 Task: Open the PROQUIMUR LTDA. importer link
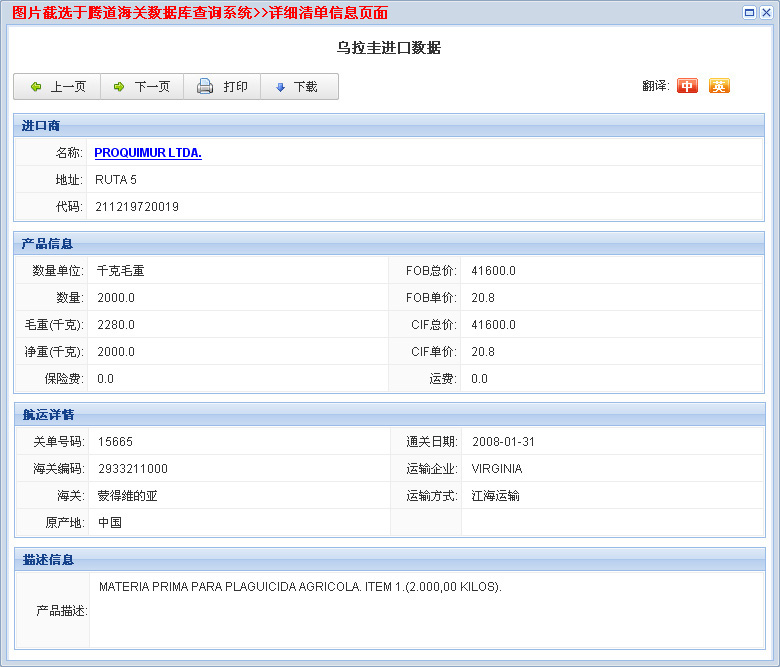click(148, 153)
